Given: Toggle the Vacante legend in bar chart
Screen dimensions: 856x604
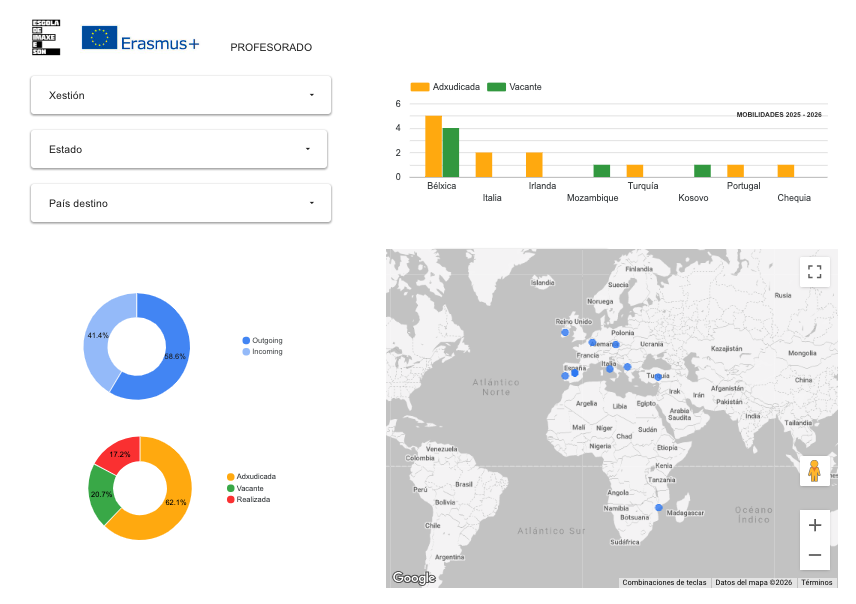Looking at the screenshot, I should [x=515, y=87].
